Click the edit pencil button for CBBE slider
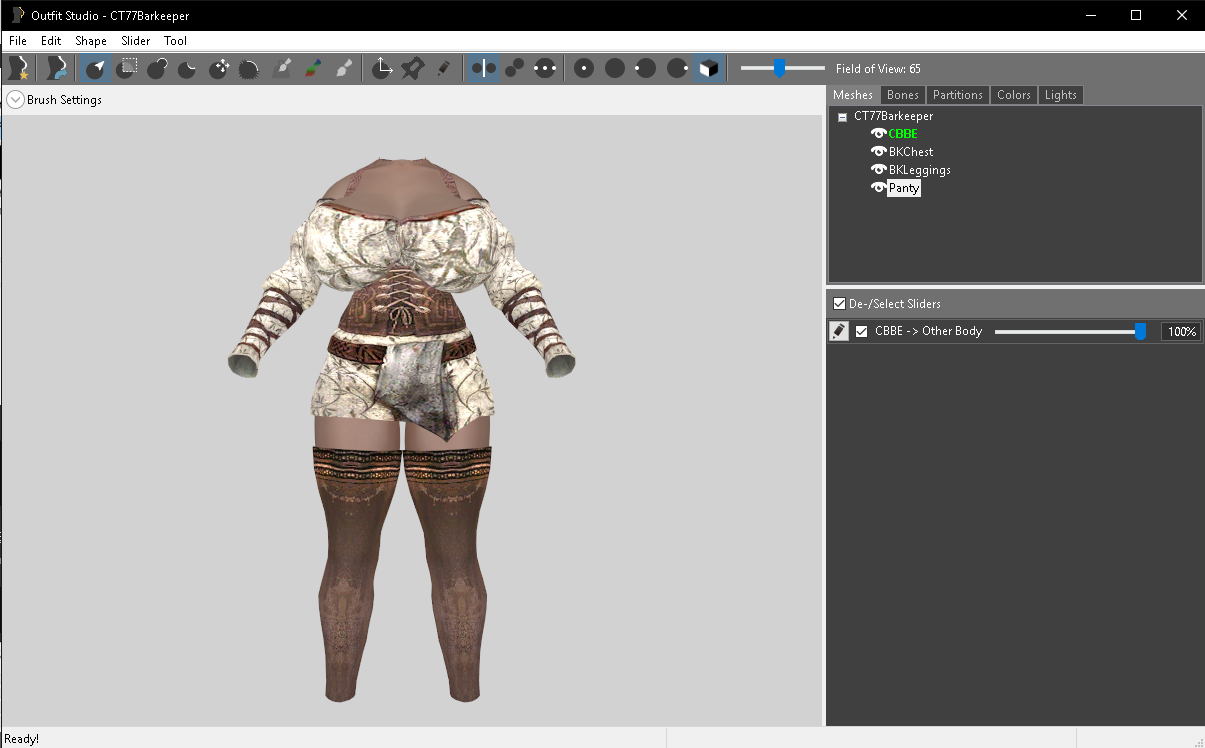1205x748 pixels. 839,332
